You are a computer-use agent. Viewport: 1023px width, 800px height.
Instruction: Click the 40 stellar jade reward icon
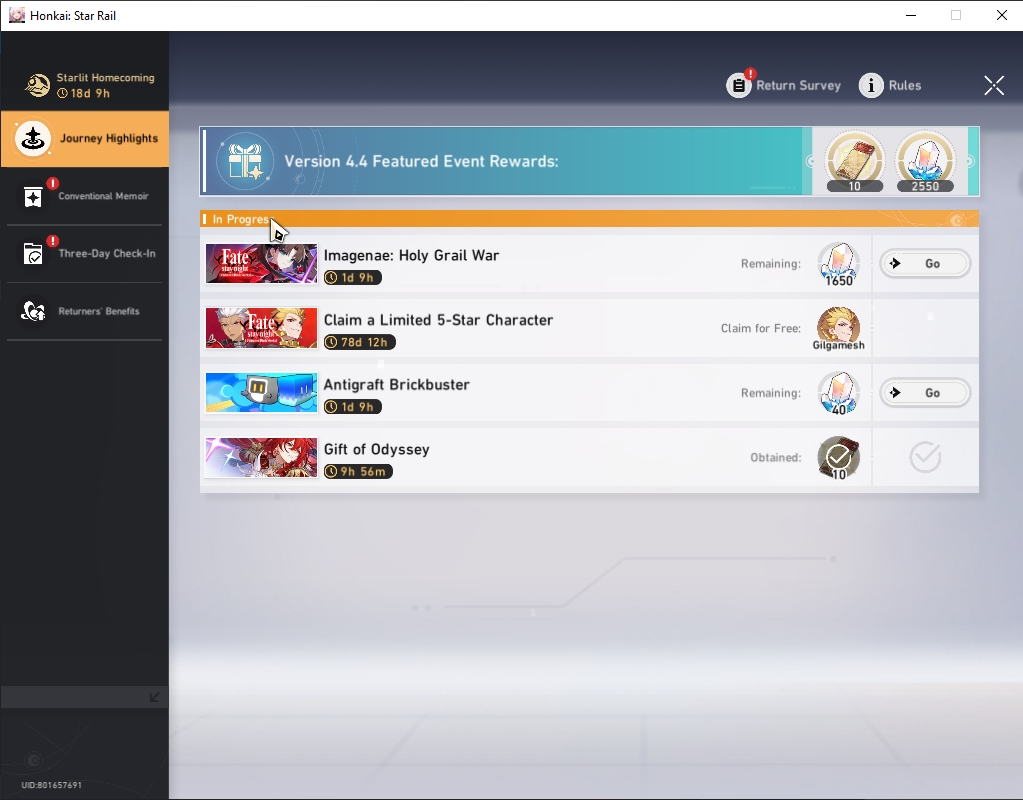(838, 393)
